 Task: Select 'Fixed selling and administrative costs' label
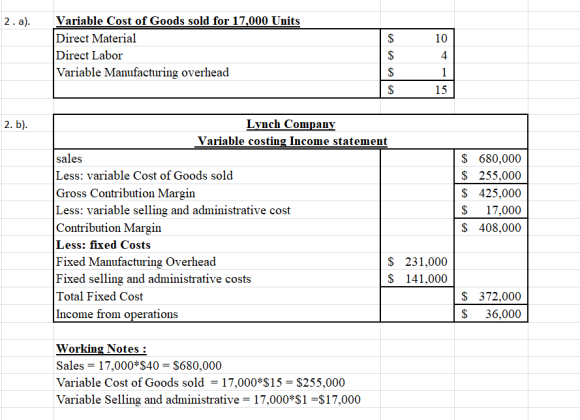coord(154,279)
